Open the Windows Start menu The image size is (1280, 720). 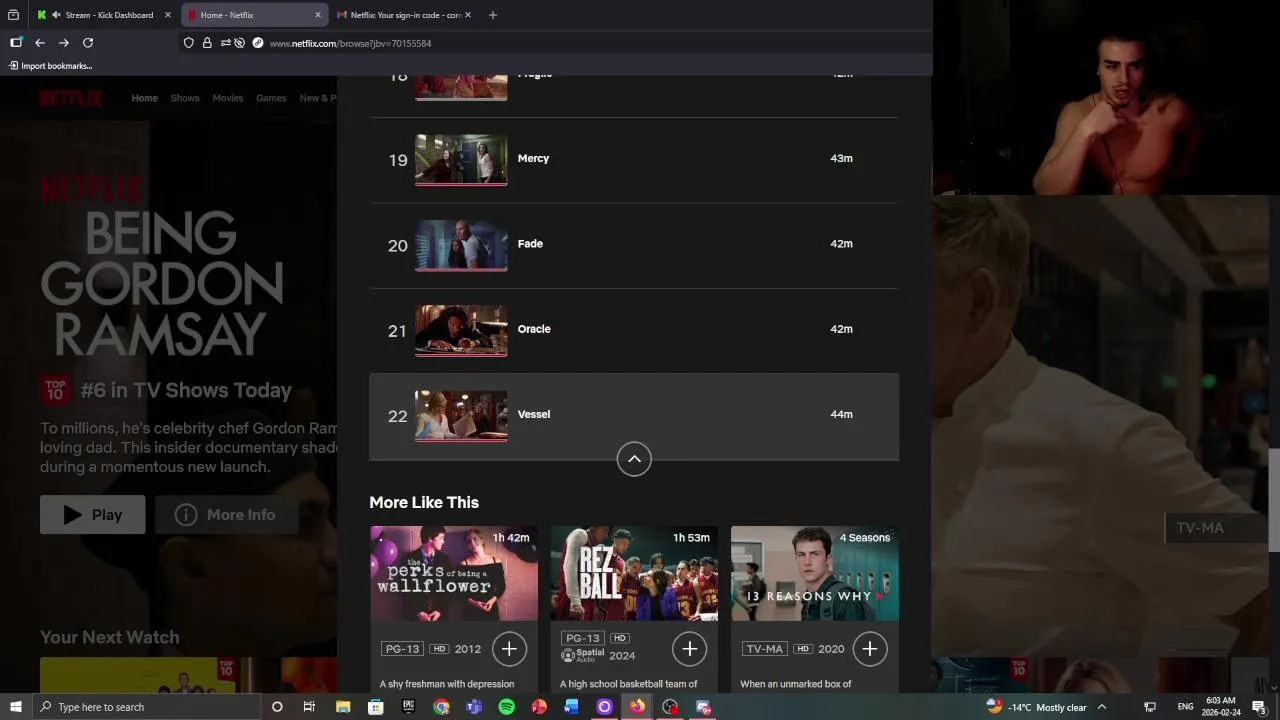click(15, 707)
